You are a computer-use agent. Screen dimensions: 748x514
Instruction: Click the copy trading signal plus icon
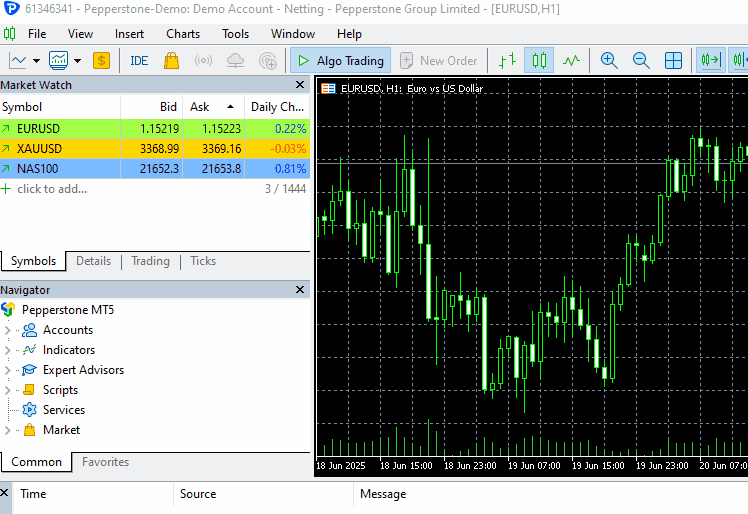coord(268,61)
